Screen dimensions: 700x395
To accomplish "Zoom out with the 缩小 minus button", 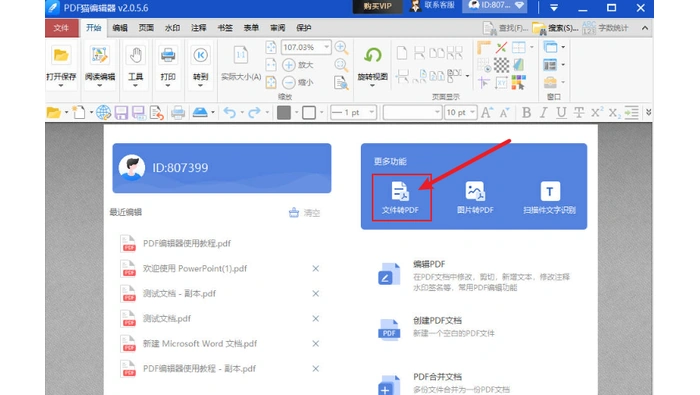I will click(289, 83).
